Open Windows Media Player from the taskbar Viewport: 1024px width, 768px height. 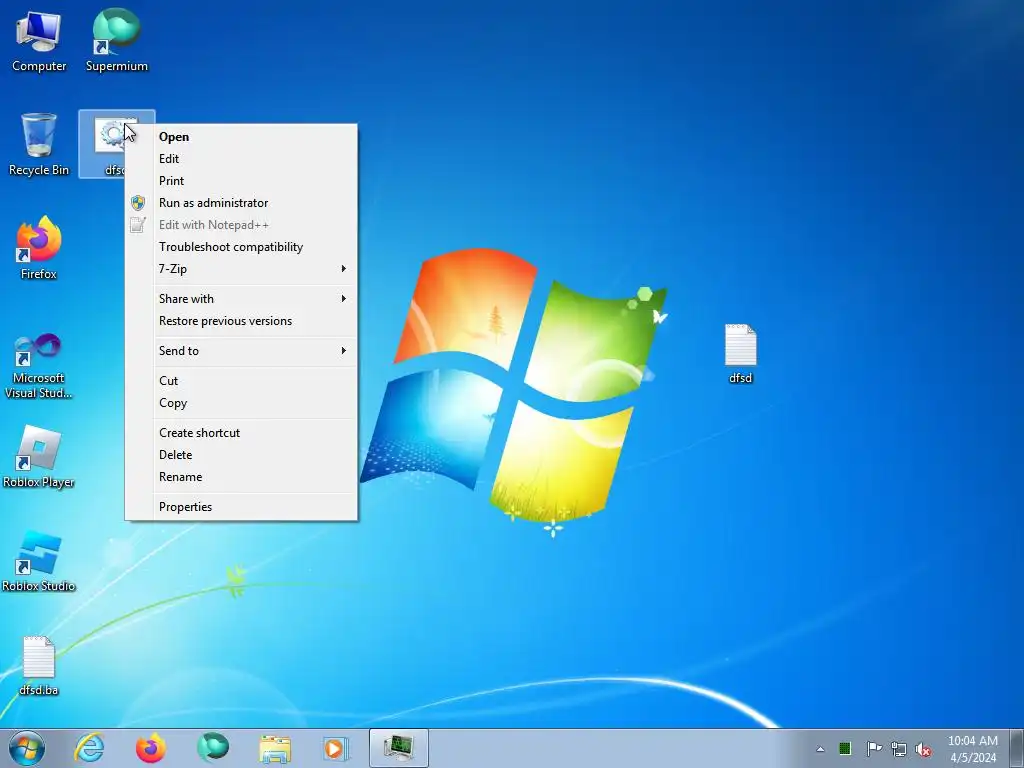point(336,748)
